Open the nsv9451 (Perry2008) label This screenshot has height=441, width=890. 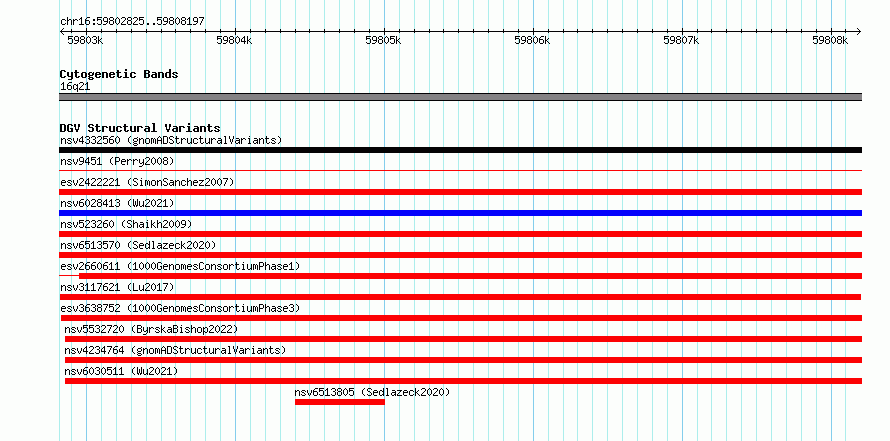click(117, 161)
